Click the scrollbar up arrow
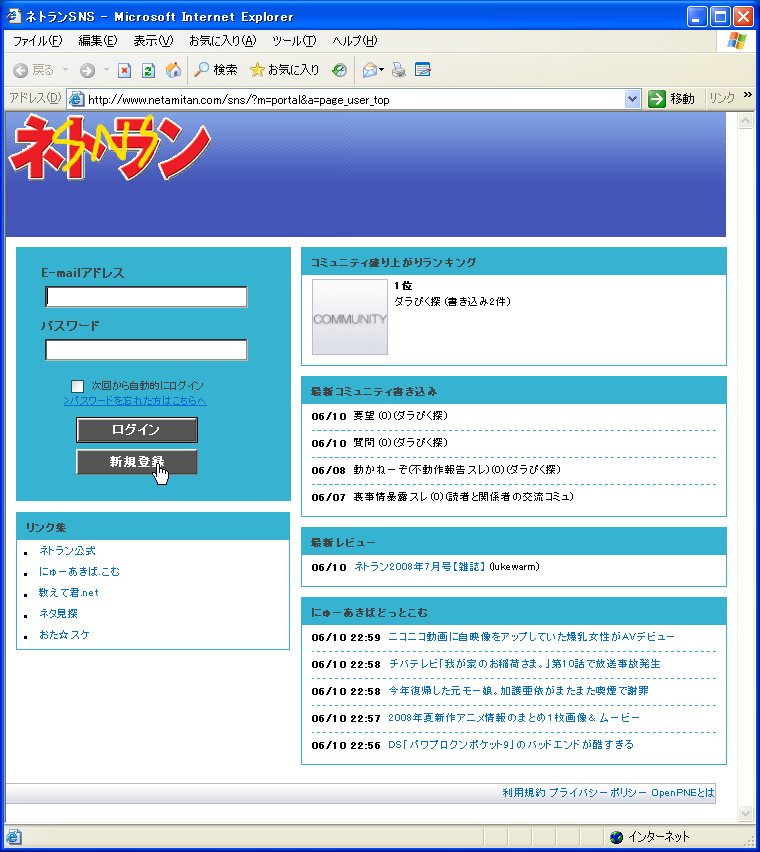This screenshot has width=760, height=852. (745, 121)
